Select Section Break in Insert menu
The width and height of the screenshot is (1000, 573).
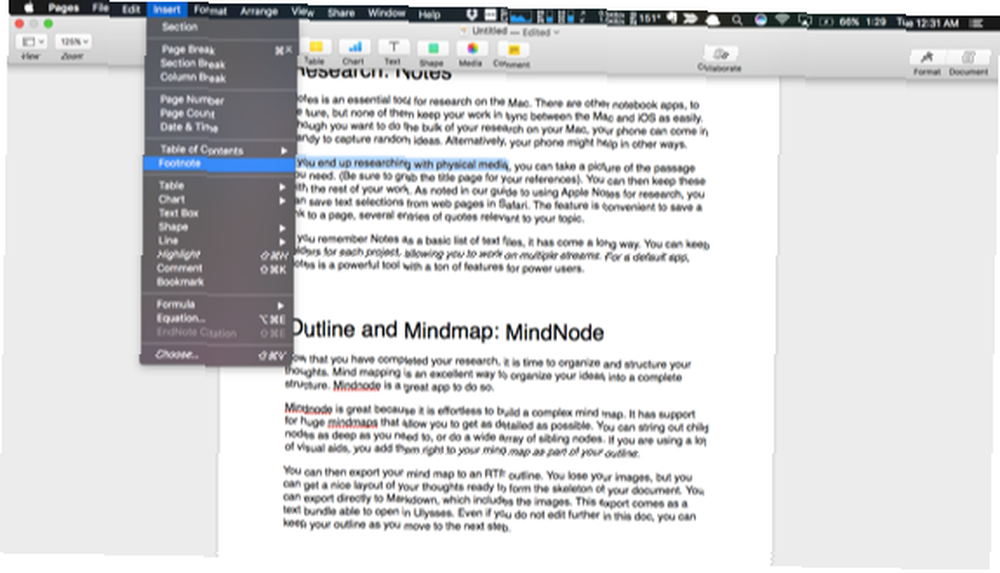point(220,63)
